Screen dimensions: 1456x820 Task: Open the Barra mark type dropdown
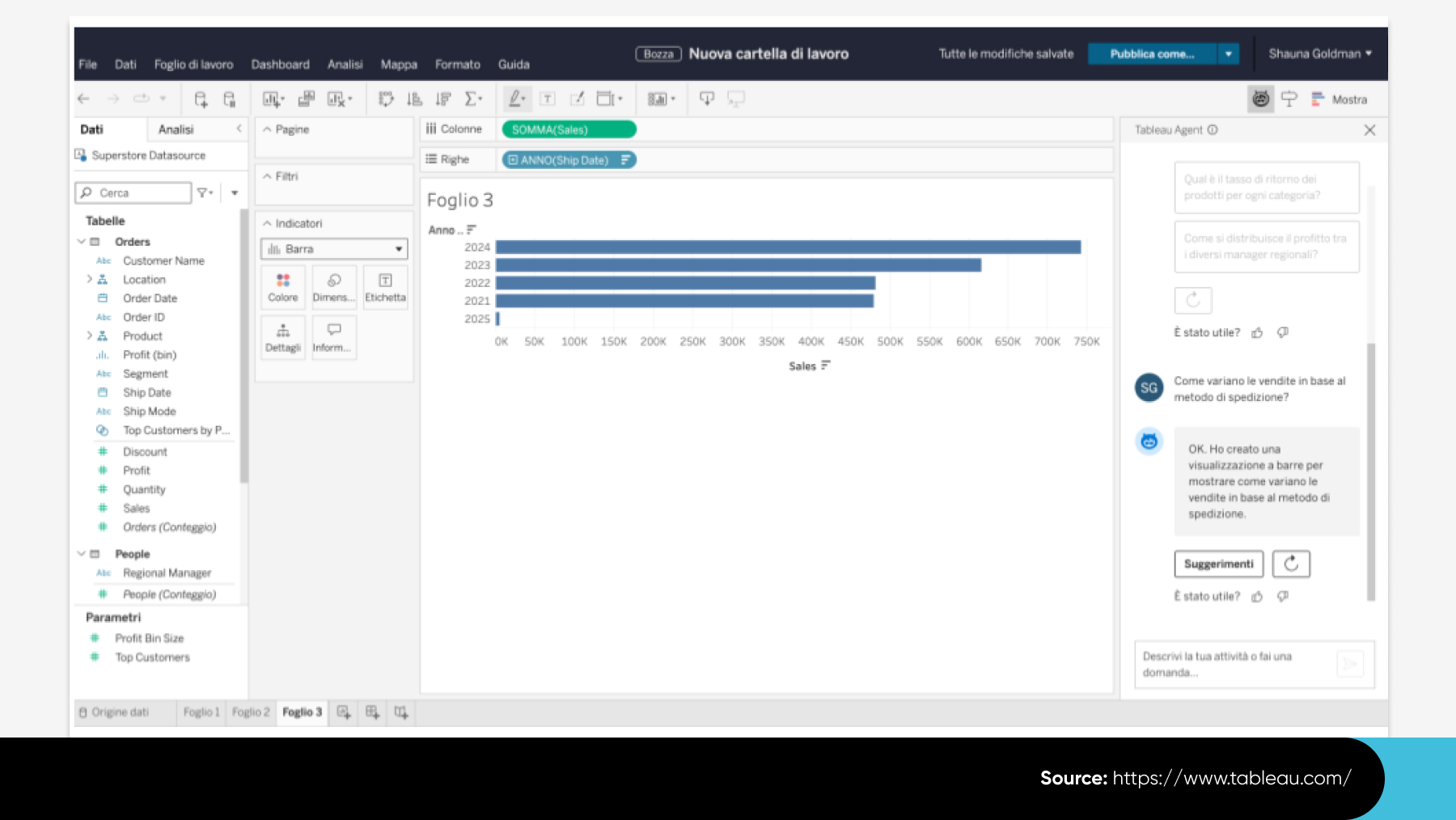[334, 249]
